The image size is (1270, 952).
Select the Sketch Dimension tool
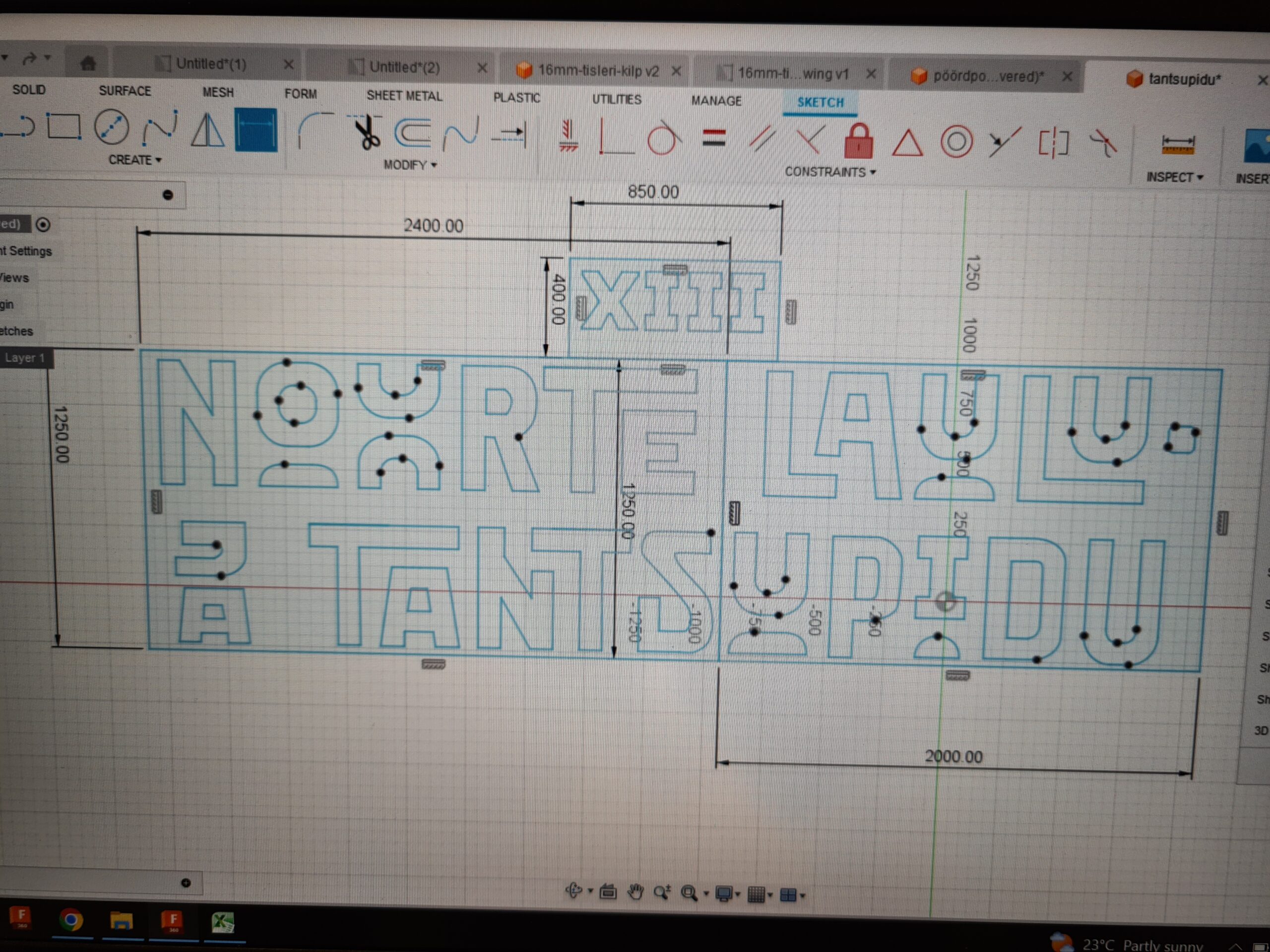point(256,130)
